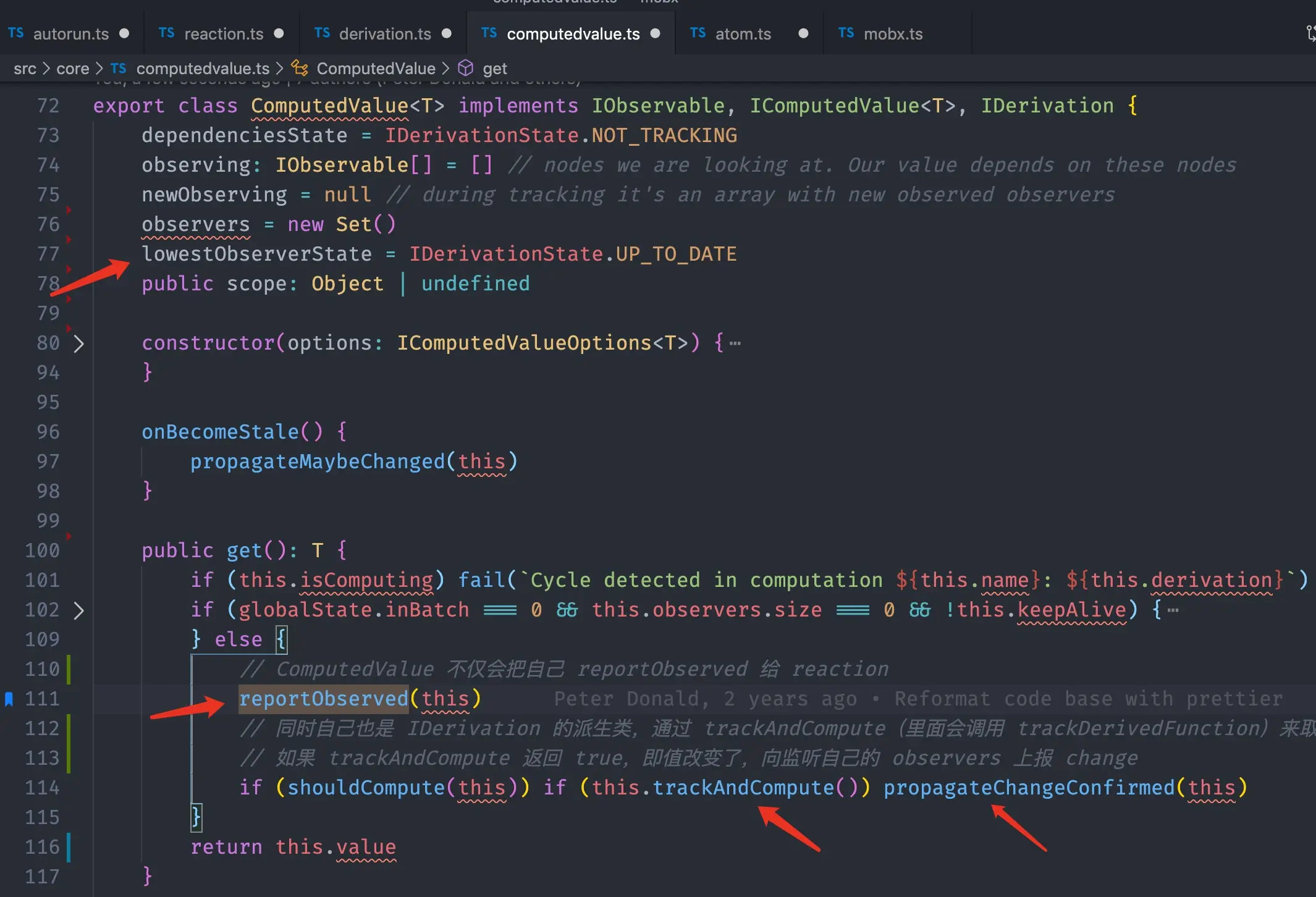The height and width of the screenshot is (897, 1316).
Task: Click TS file icon in breadcrumb path
Action: coord(119,68)
